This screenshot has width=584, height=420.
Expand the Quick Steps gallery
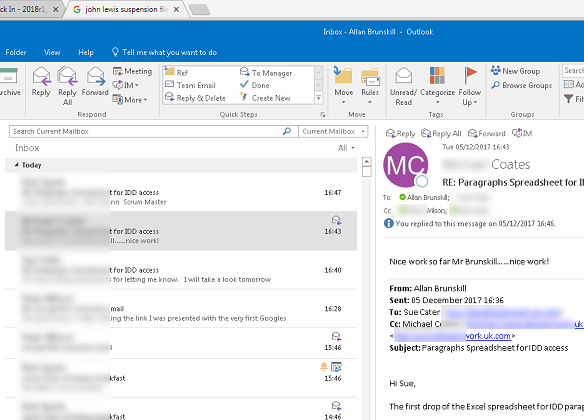point(318,98)
